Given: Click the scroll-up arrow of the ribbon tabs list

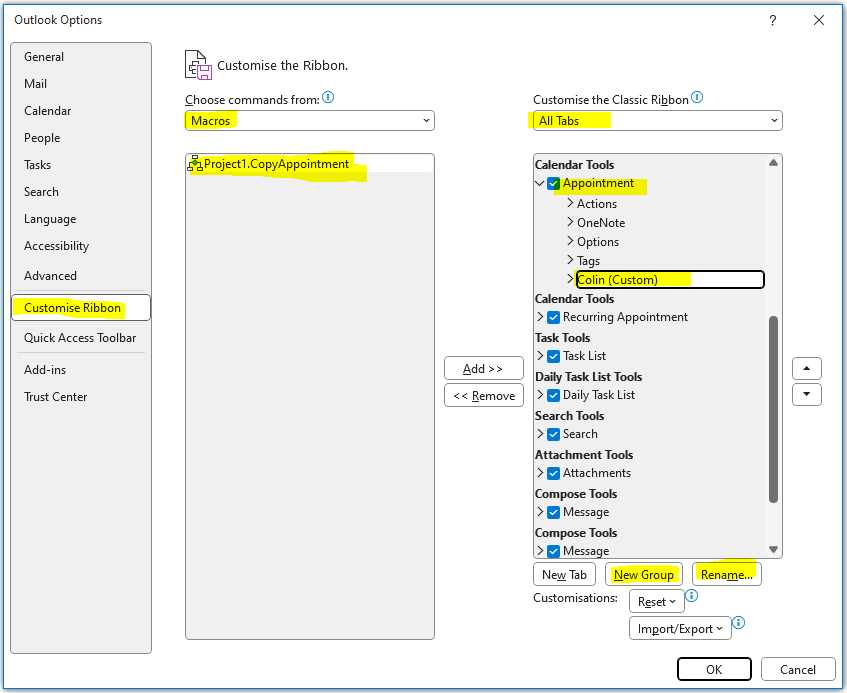Looking at the screenshot, I should point(773,163).
